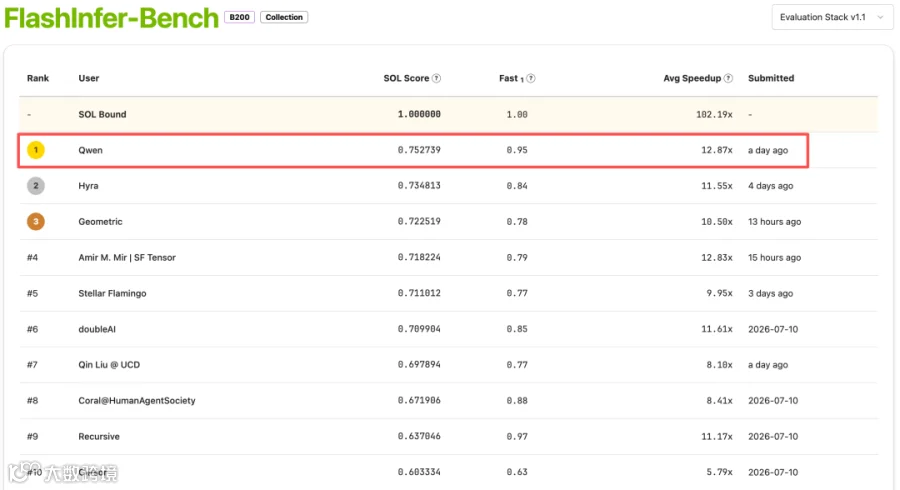The height and width of the screenshot is (490, 900).
Task: Click SOL score 0.709904
Action: (419, 329)
